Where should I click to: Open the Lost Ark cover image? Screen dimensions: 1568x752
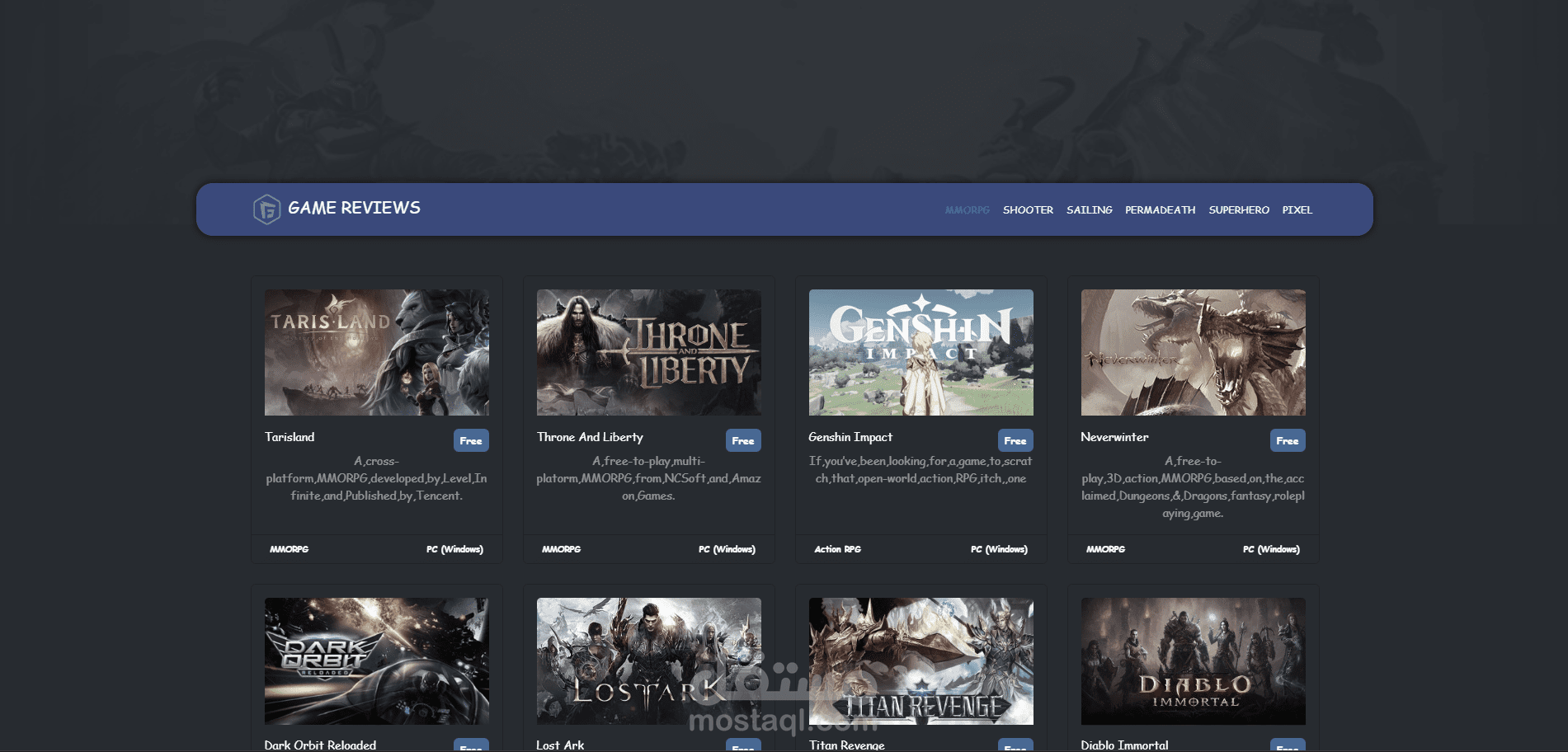point(649,661)
